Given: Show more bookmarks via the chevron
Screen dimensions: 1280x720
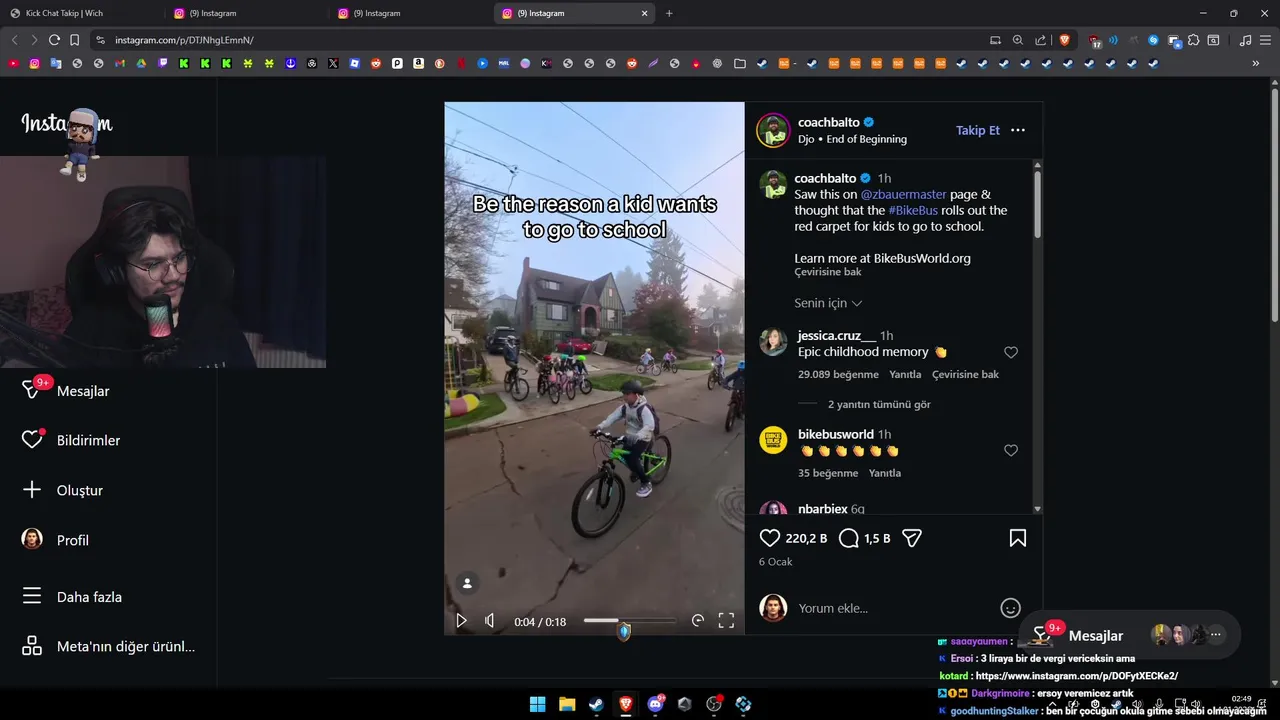Looking at the screenshot, I should (x=1256, y=63).
